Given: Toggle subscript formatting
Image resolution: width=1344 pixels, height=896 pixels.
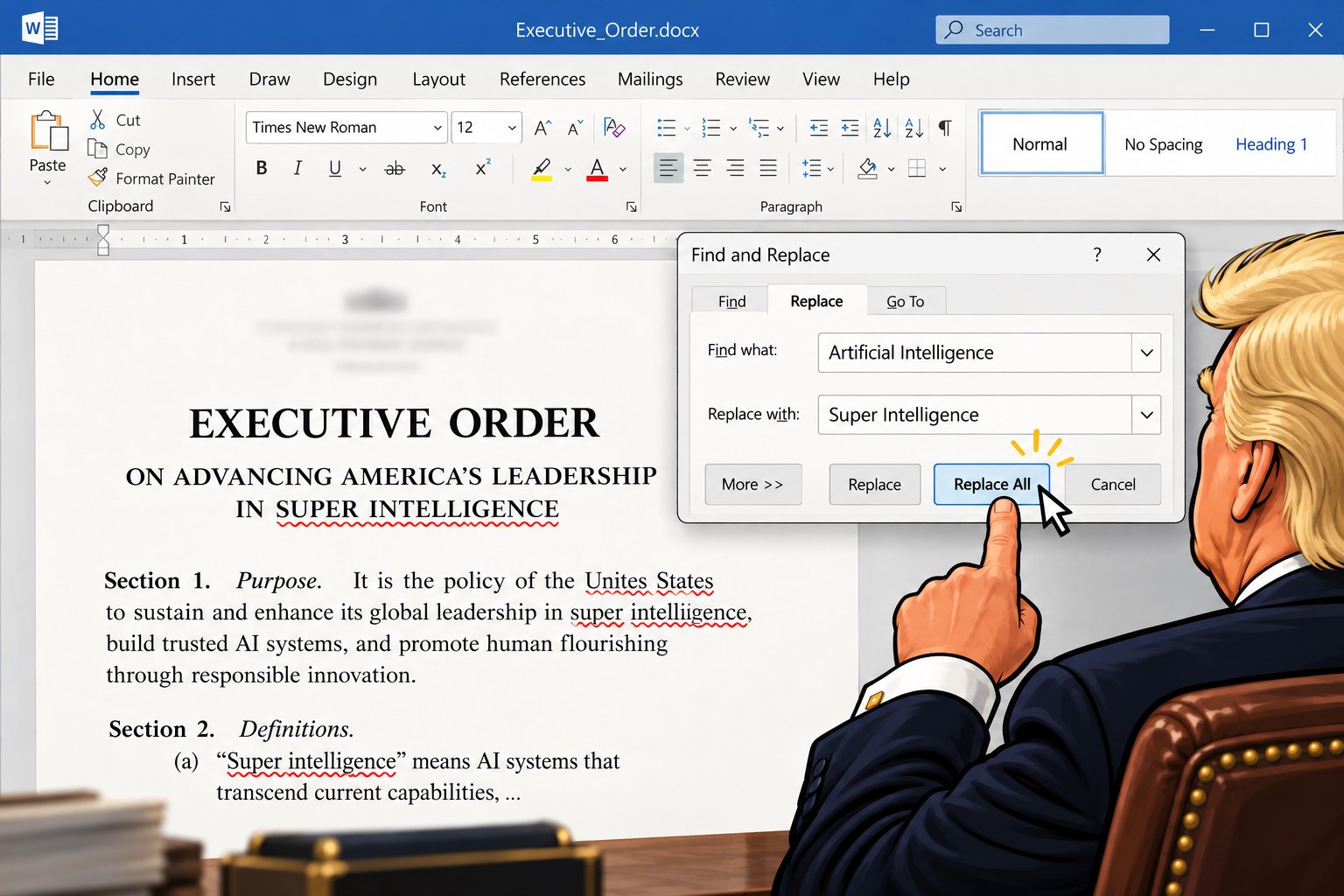Looking at the screenshot, I should click(438, 168).
